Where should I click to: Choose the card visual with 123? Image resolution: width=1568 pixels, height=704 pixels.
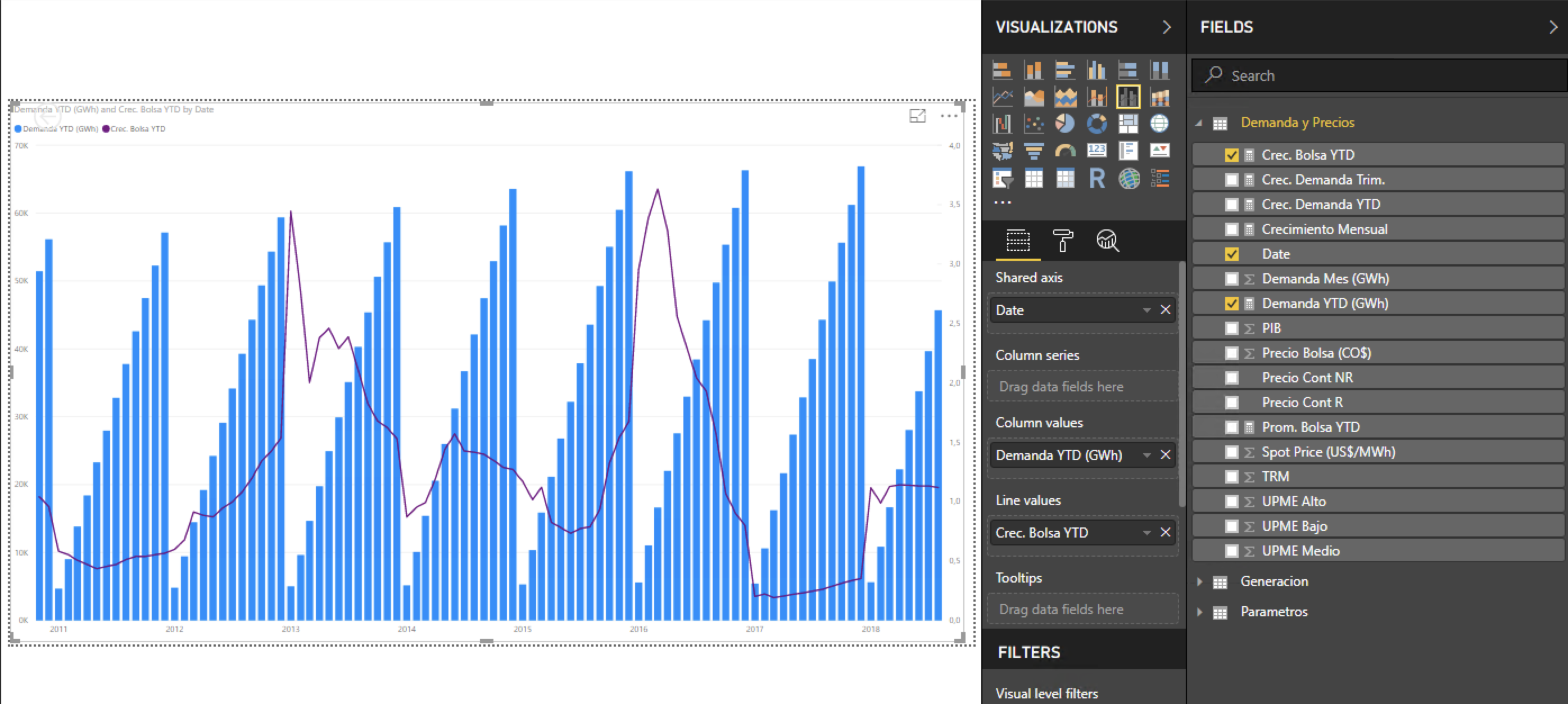point(1096,151)
